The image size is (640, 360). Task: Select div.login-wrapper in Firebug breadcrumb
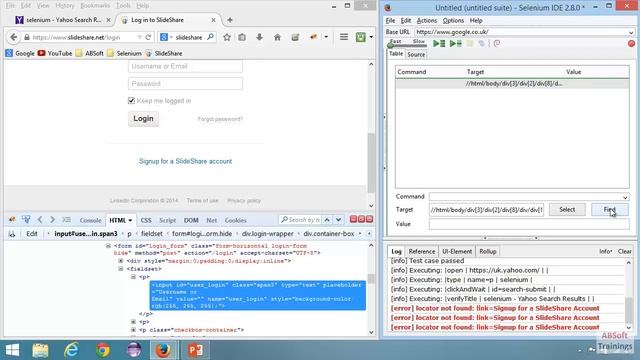(267, 234)
